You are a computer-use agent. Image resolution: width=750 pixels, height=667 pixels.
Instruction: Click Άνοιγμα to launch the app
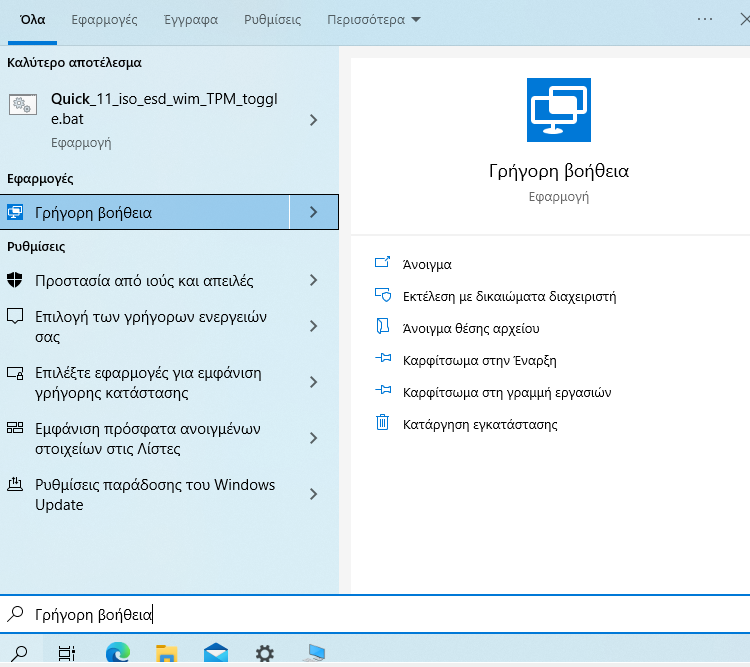click(x=427, y=265)
